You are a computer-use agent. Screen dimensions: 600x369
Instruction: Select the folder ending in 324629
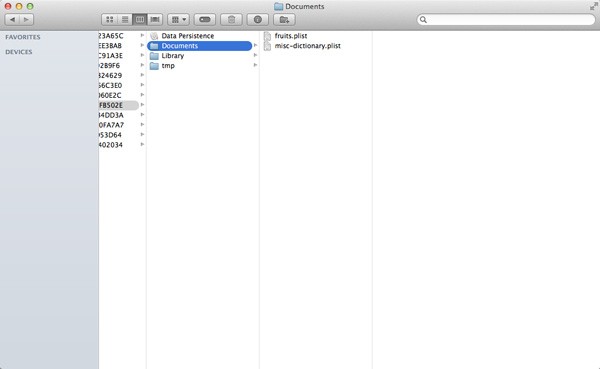(x=111, y=76)
